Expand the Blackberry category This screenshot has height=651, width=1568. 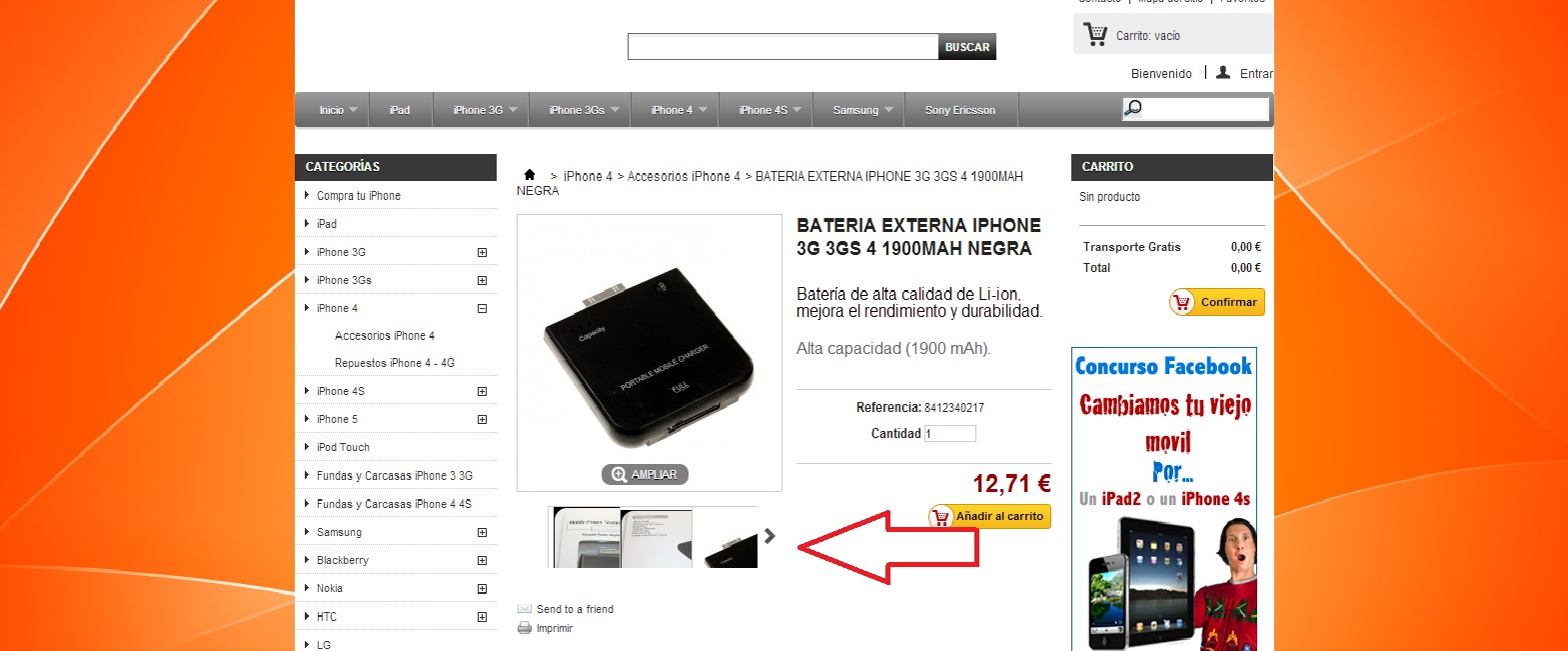[482, 560]
